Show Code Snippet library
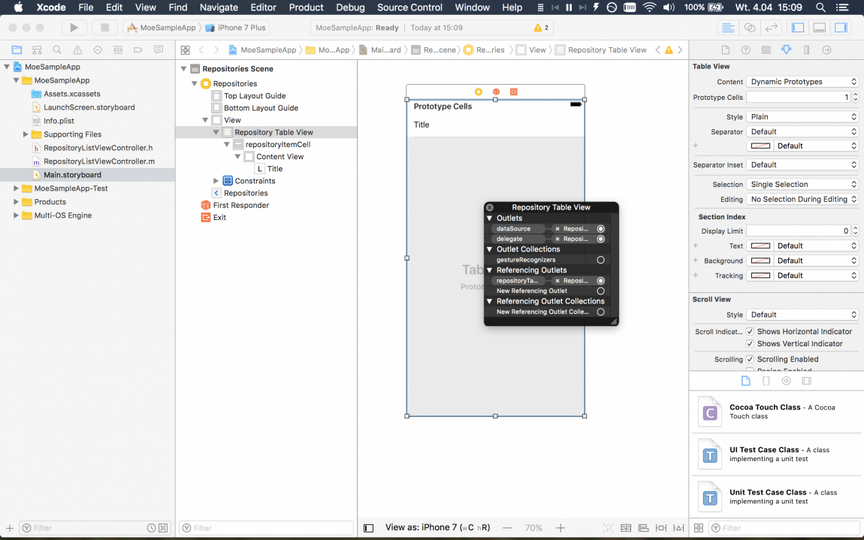864x540 pixels. point(766,381)
